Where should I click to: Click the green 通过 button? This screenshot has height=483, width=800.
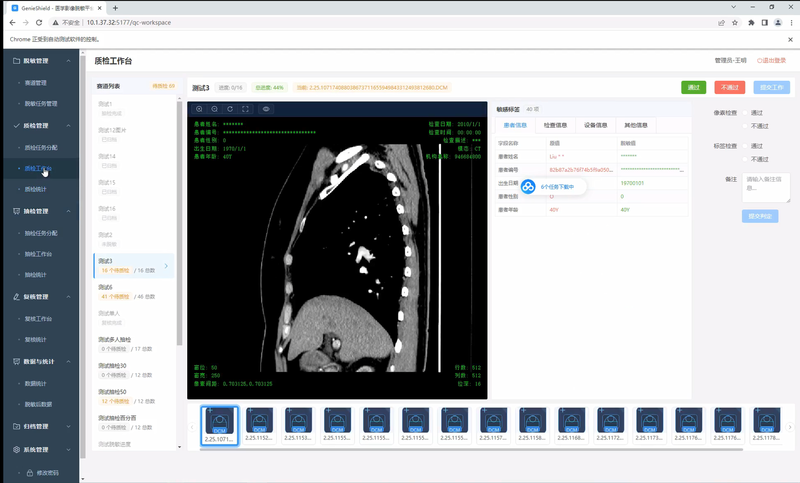click(x=693, y=87)
